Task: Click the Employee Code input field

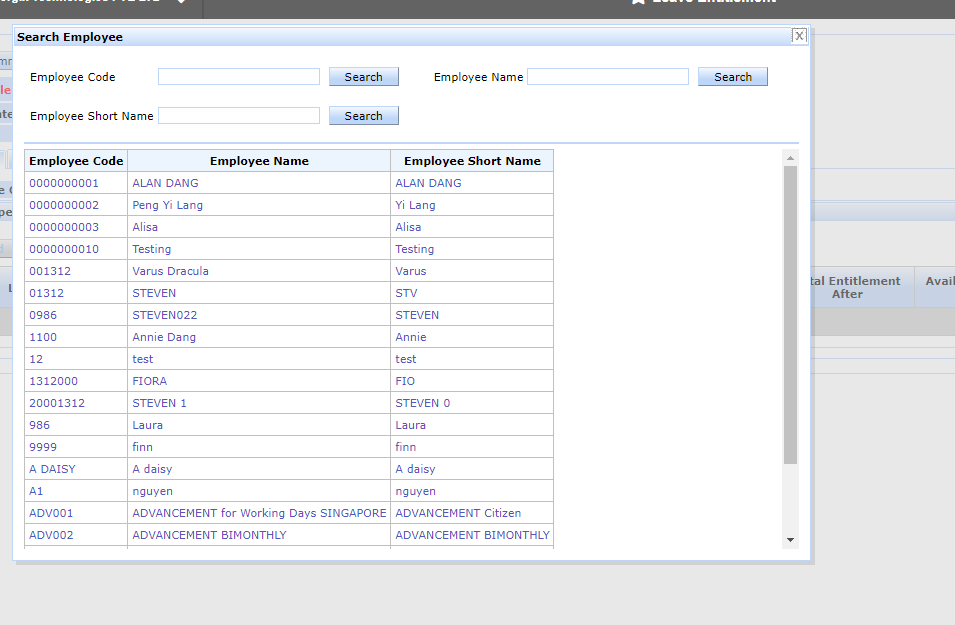Action: pos(239,77)
